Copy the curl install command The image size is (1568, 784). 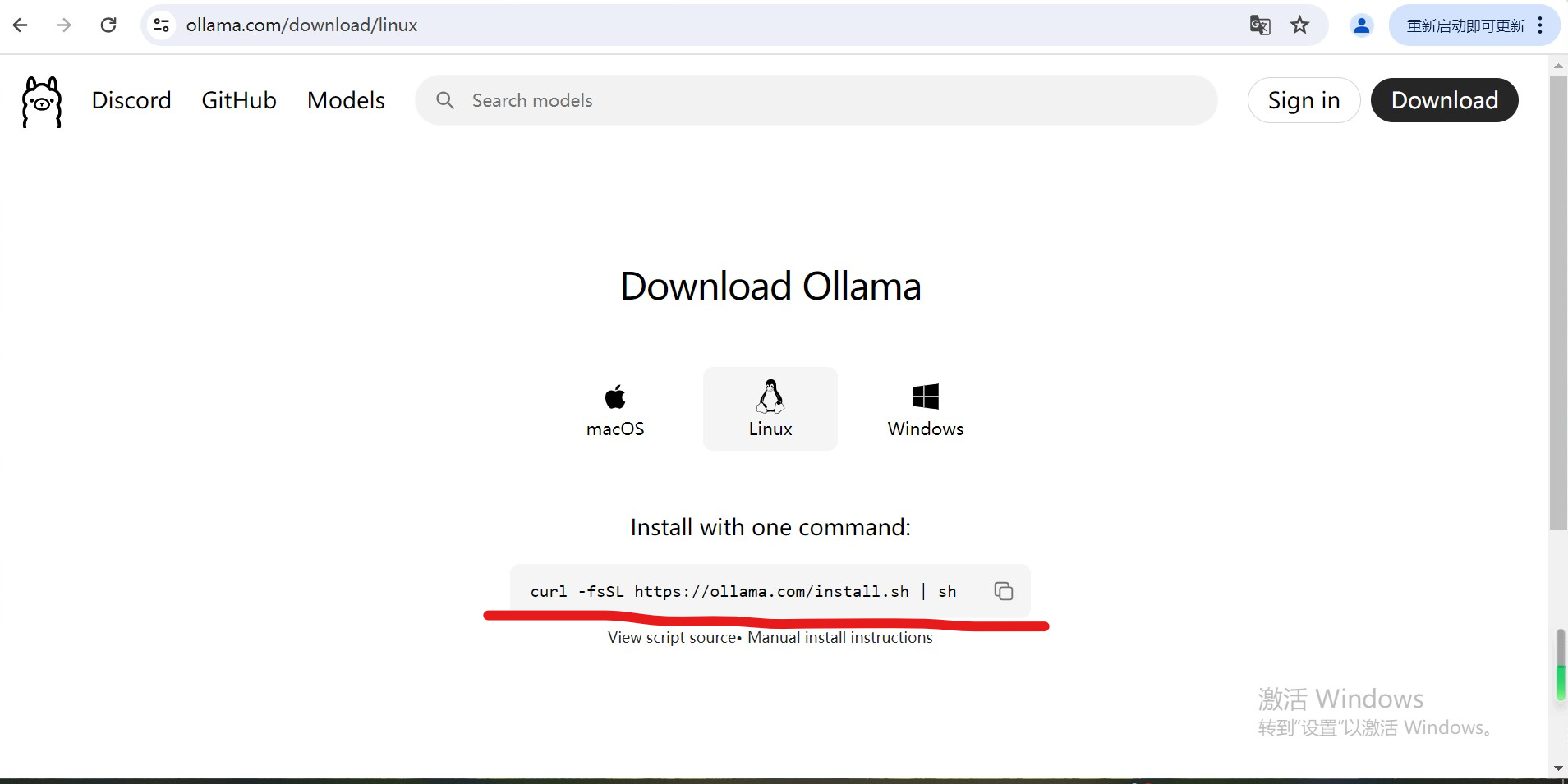tap(1004, 591)
